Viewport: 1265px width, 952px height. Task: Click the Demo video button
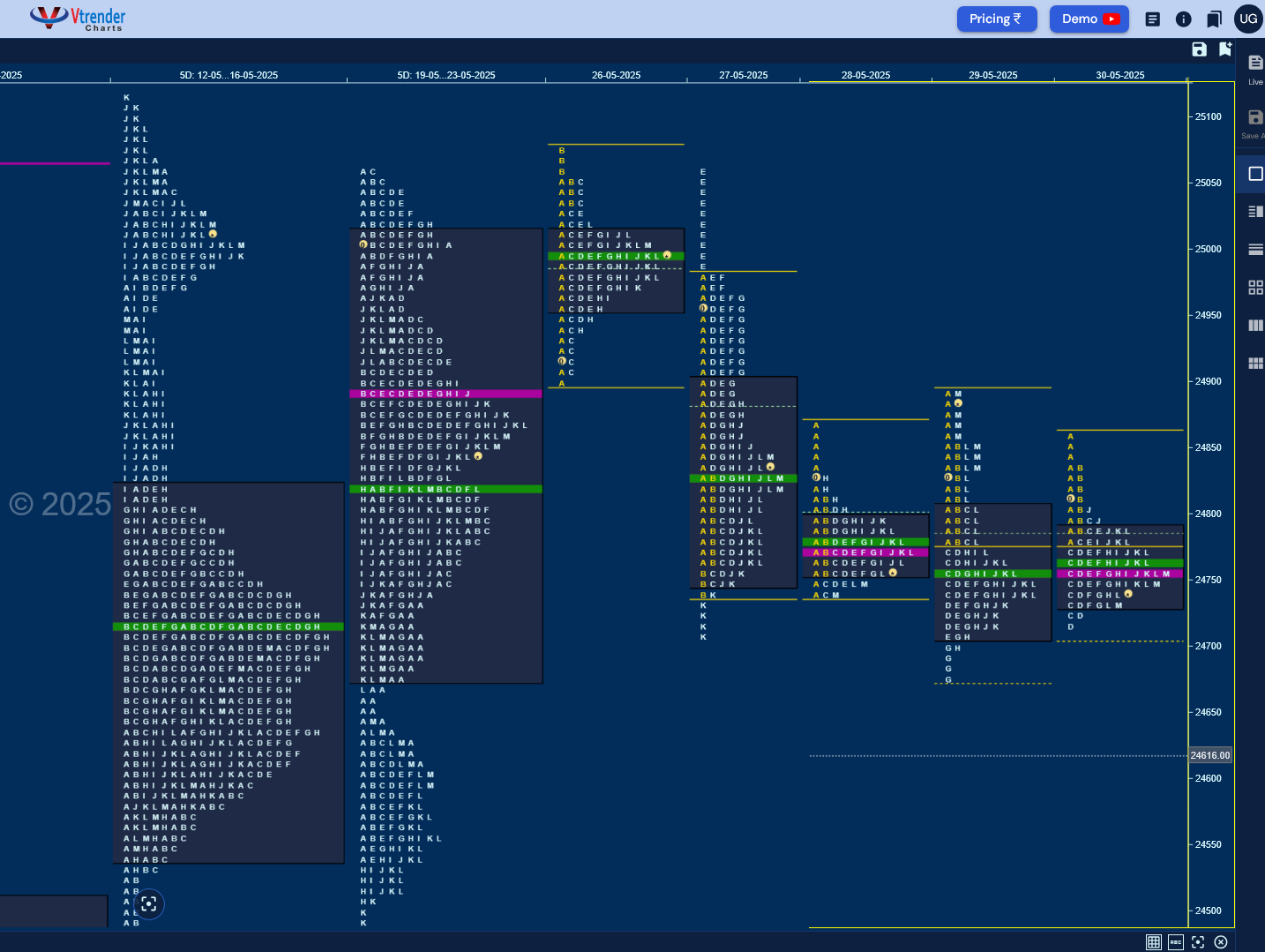1089,19
